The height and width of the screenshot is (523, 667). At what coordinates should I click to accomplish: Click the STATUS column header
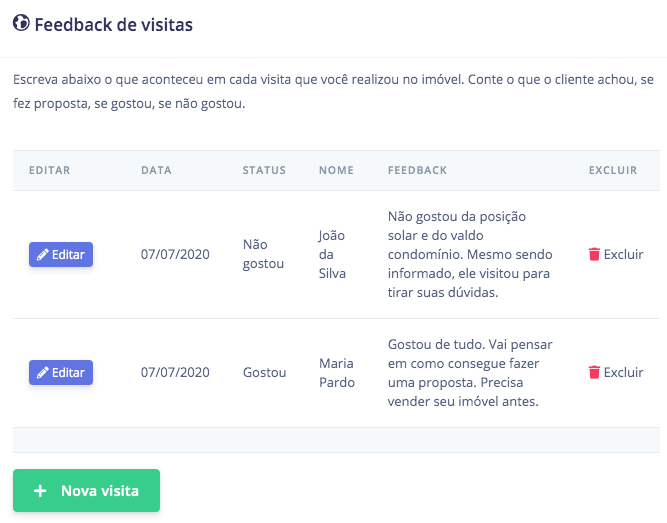point(264,170)
